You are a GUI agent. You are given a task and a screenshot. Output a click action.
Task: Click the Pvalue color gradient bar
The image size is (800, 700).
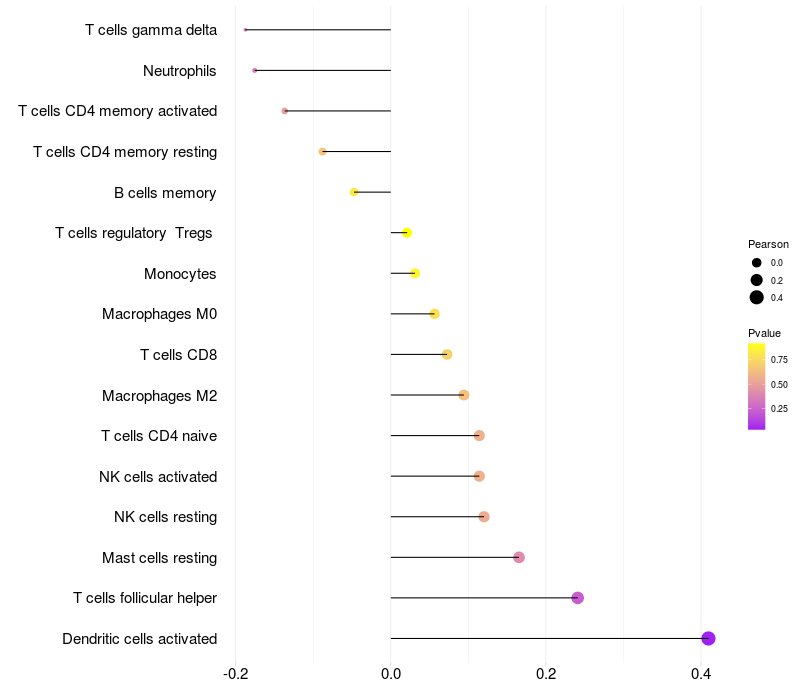pos(756,387)
